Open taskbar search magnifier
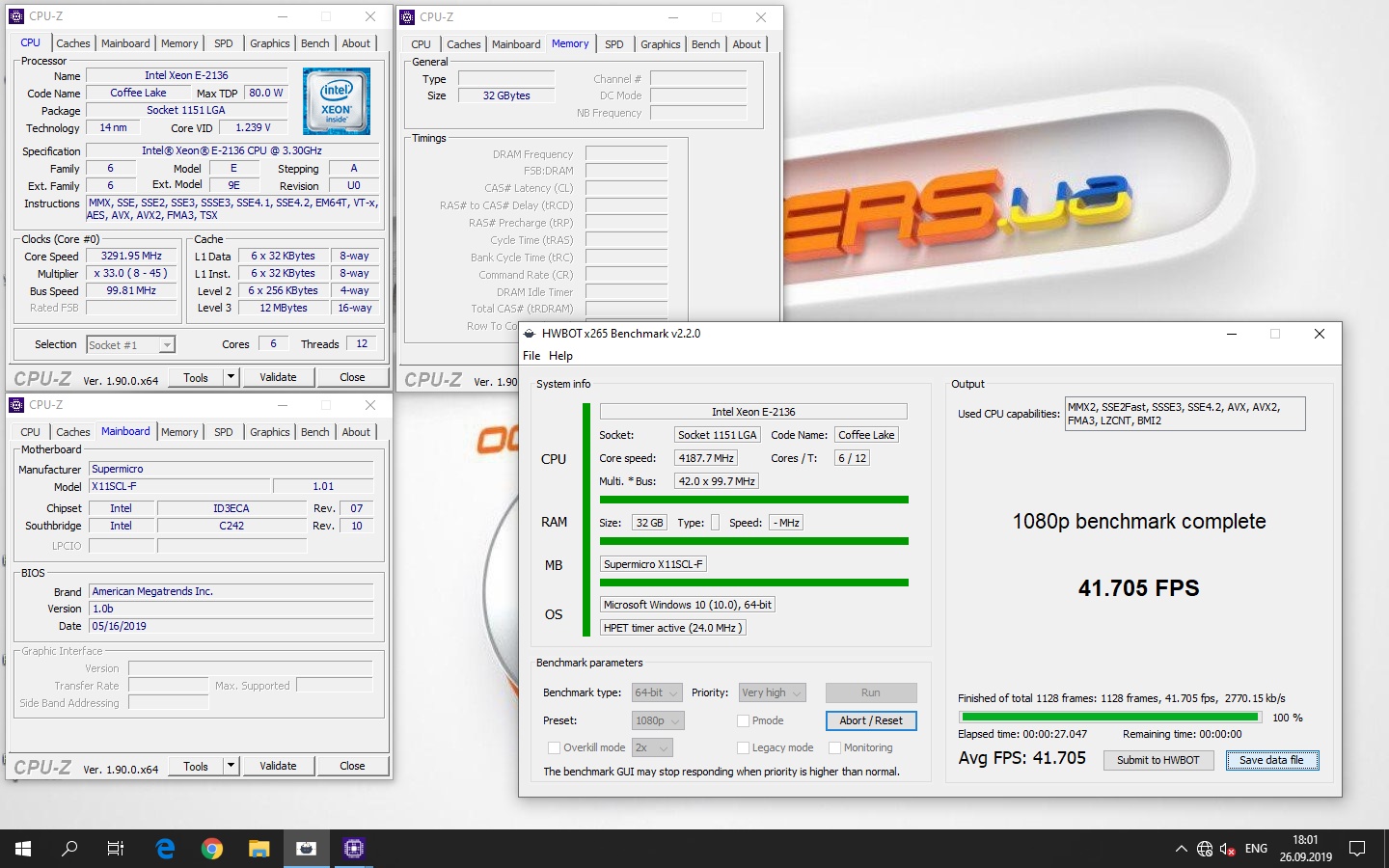 (69, 849)
